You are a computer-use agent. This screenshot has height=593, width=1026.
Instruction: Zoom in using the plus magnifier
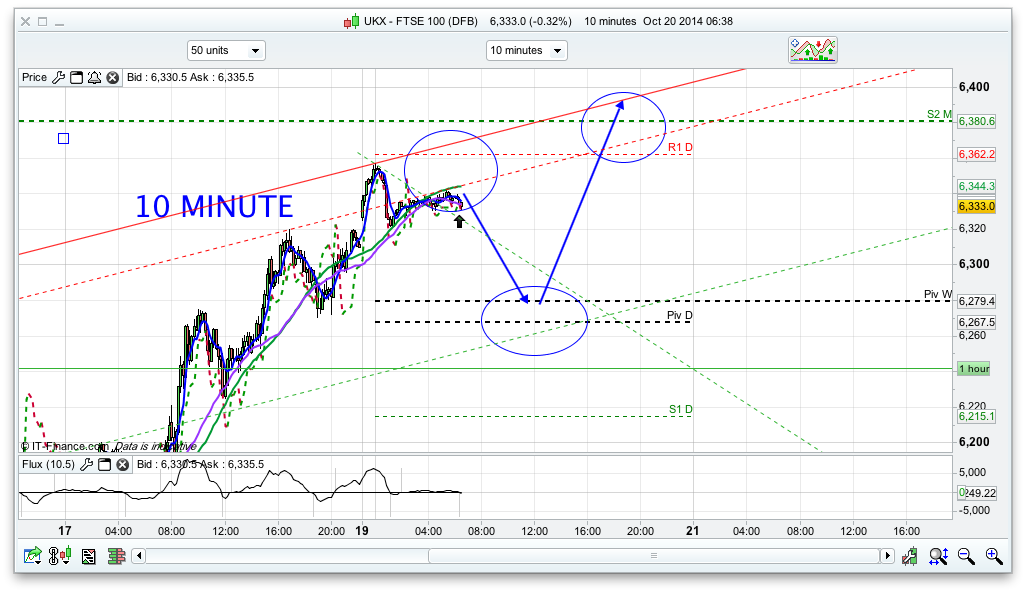tap(995, 556)
